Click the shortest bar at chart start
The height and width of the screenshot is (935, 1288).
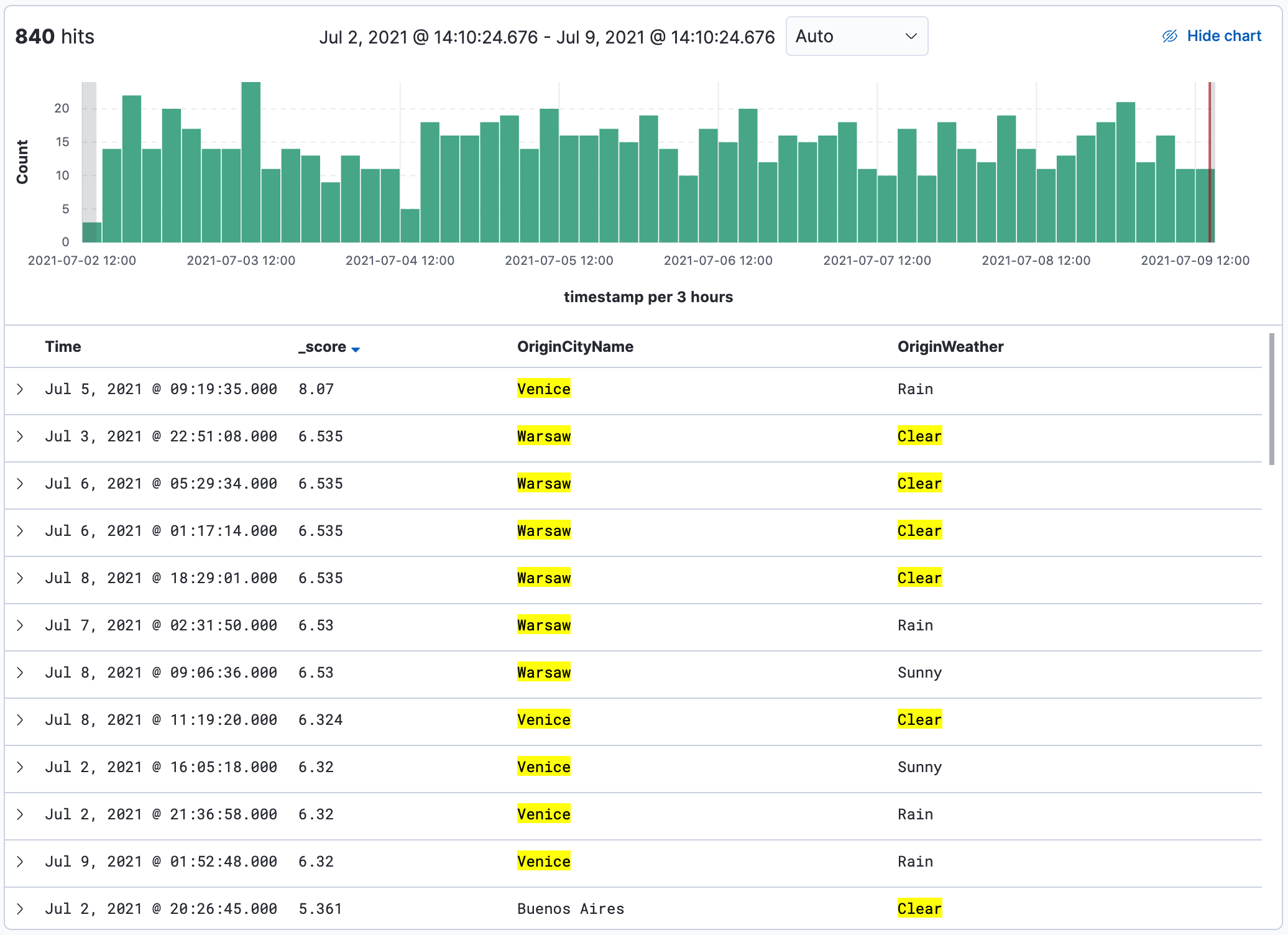(91, 232)
